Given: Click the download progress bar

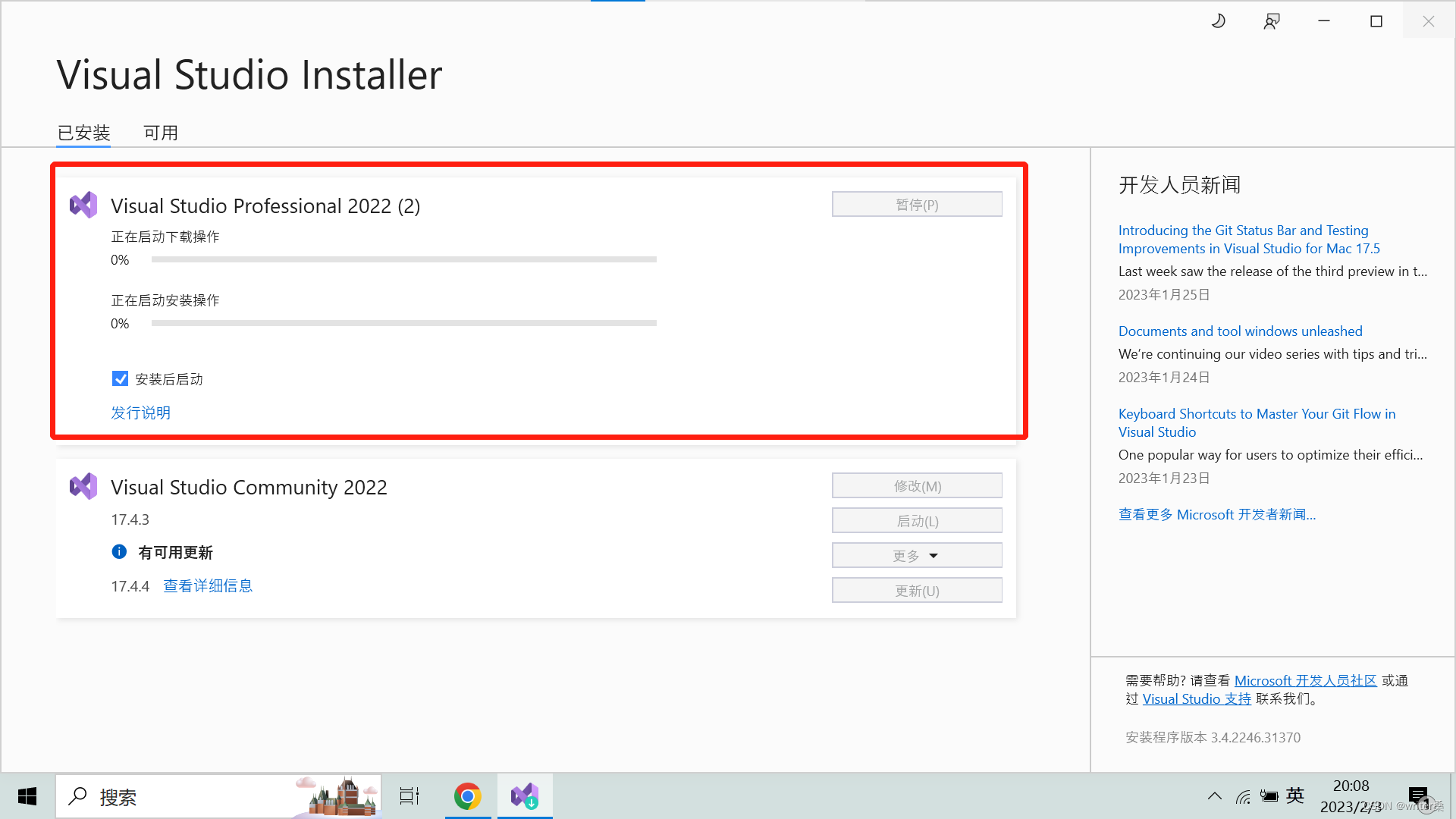Looking at the screenshot, I should [403, 259].
